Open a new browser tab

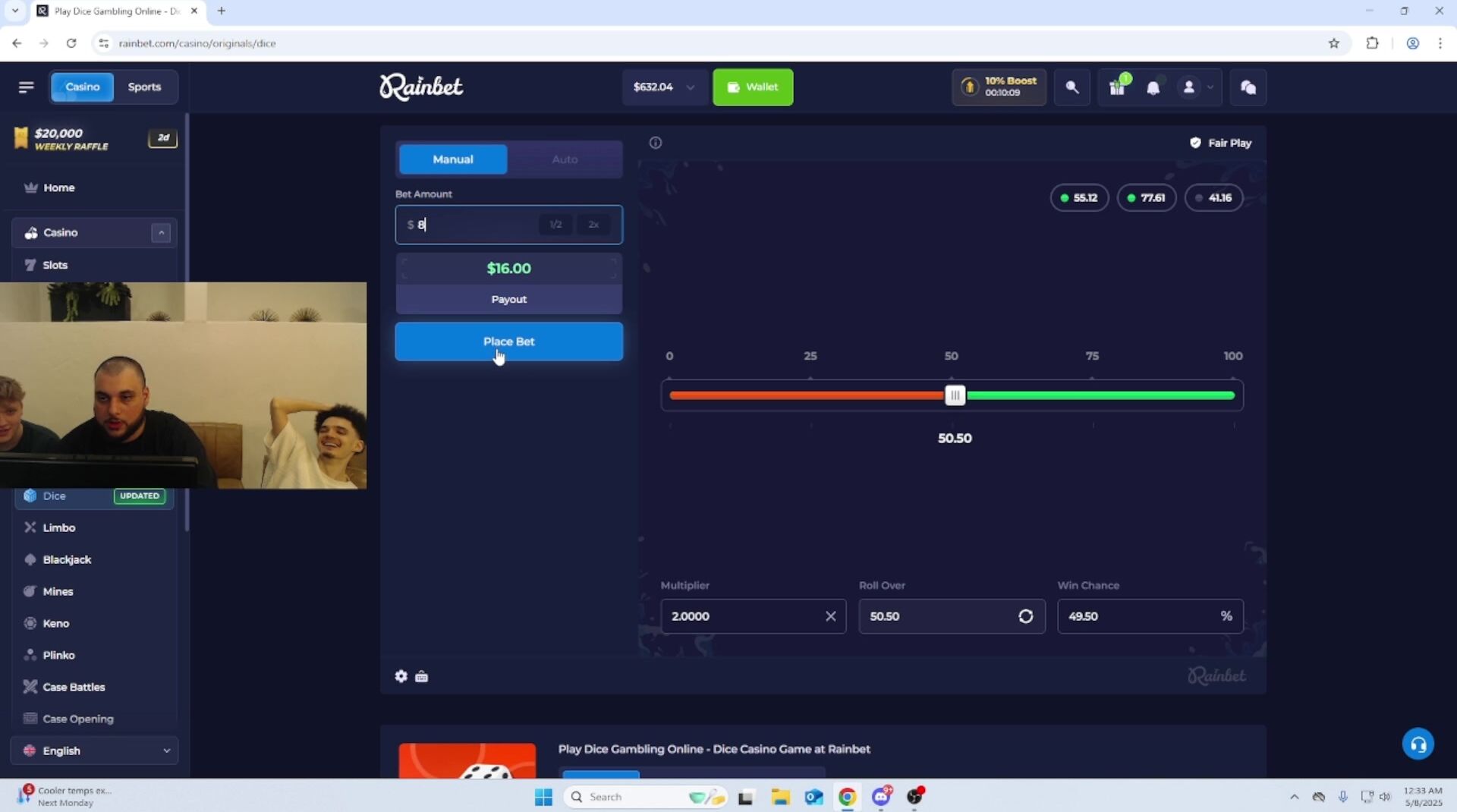(x=222, y=11)
